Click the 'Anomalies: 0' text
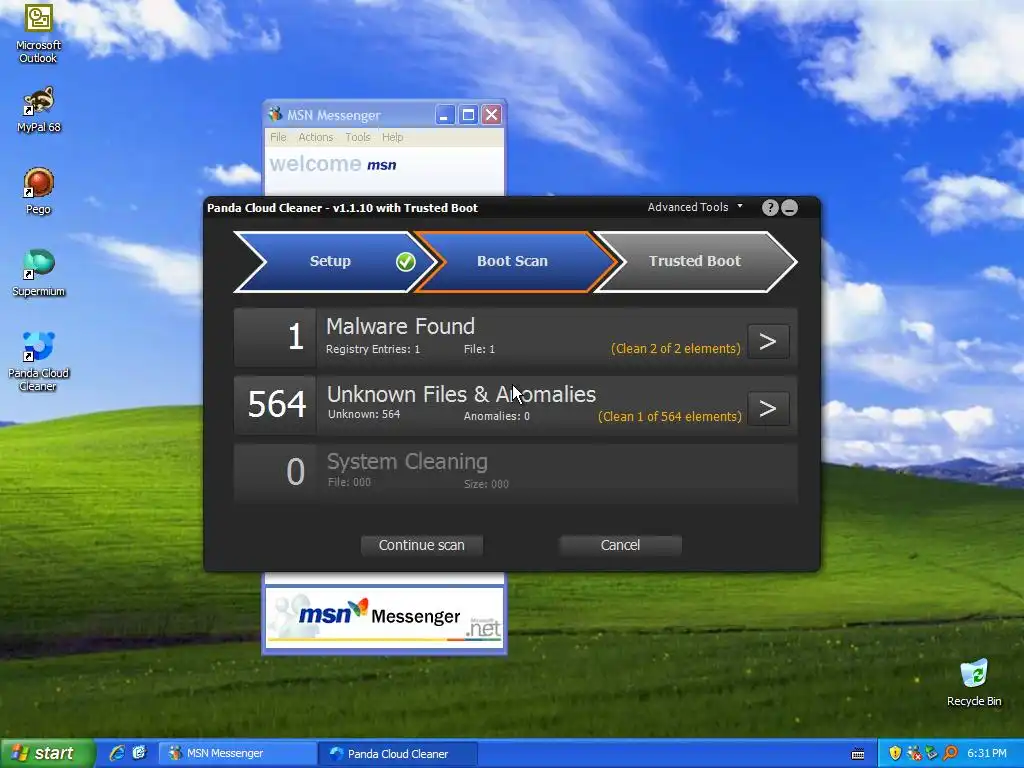This screenshot has width=1024, height=768. (496, 416)
